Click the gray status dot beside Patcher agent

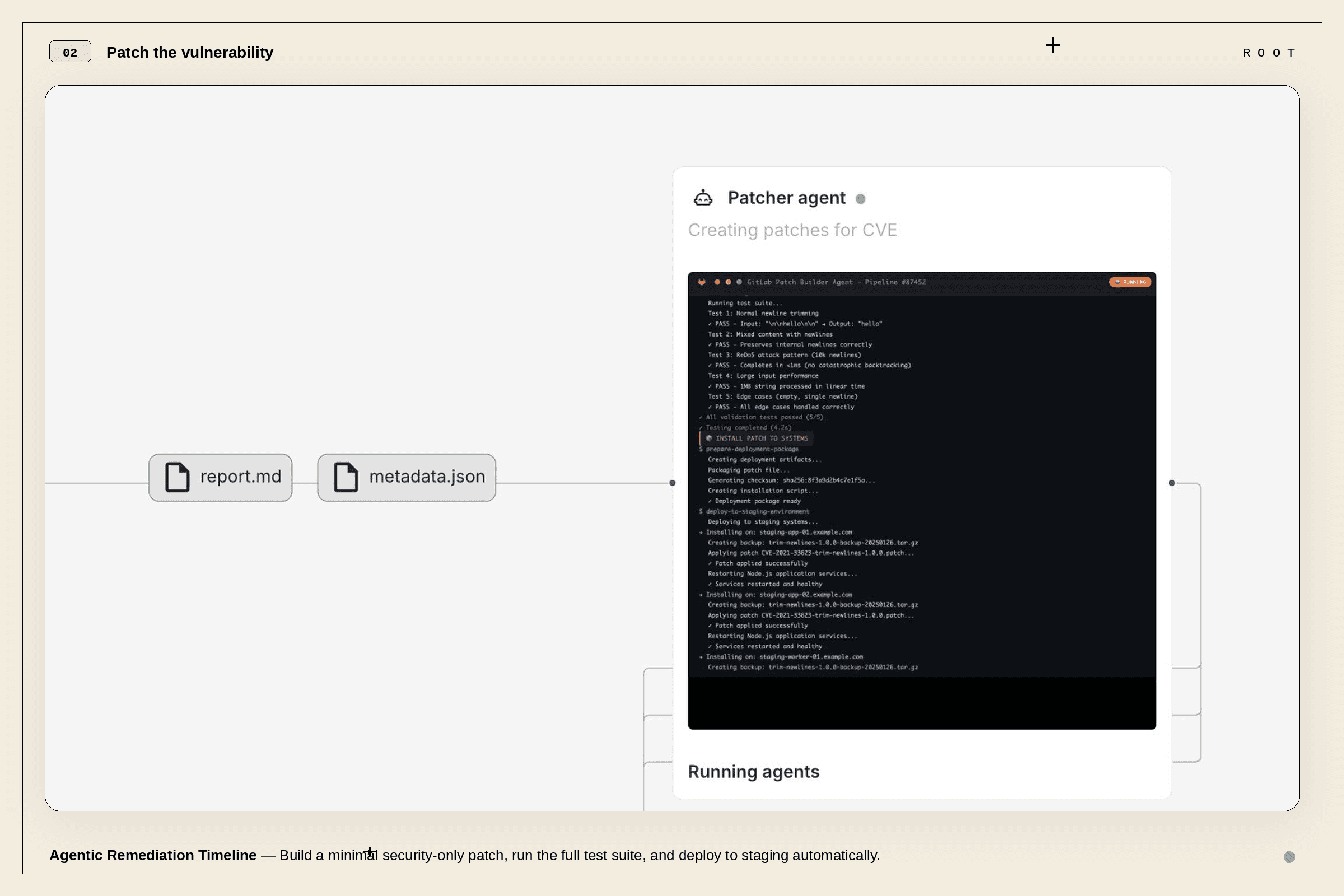(860, 199)
